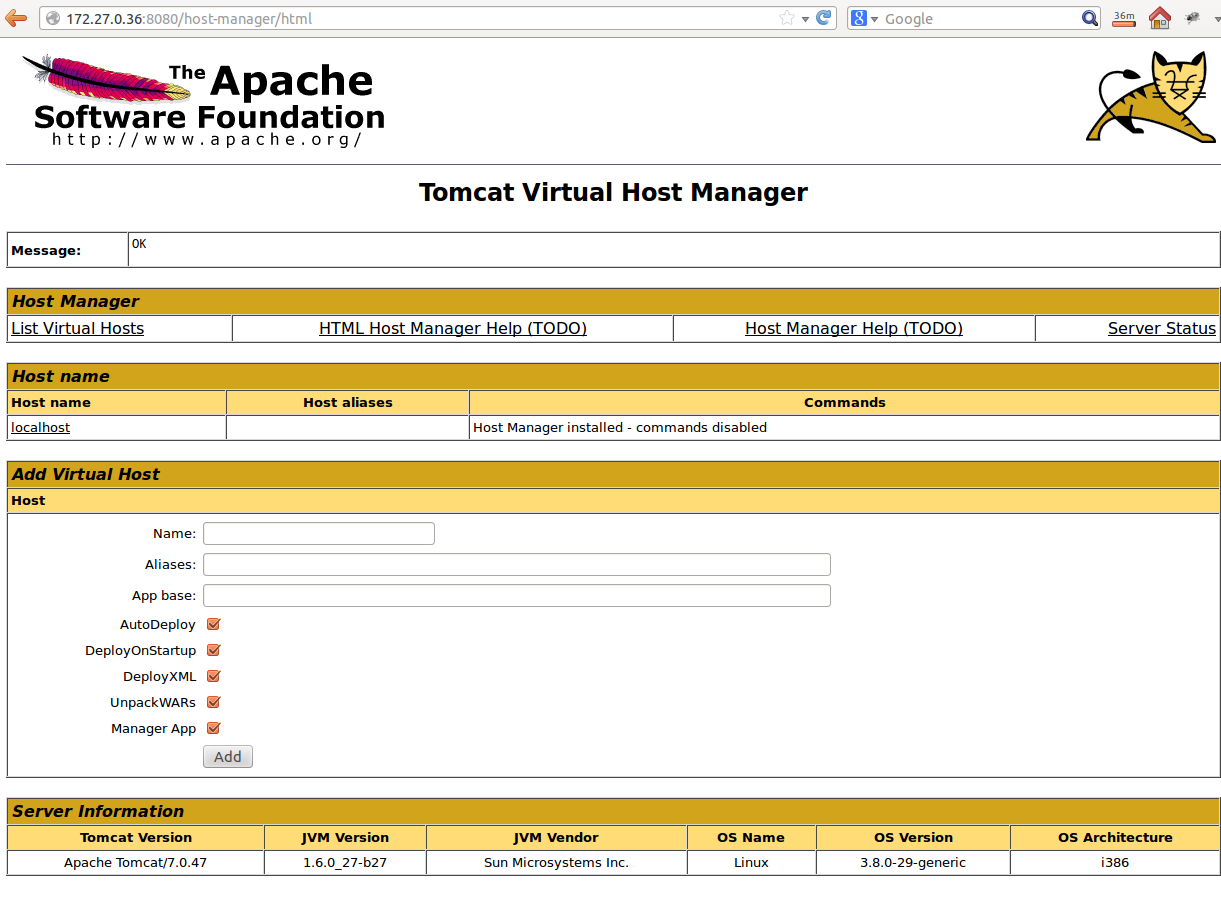
Task: Go to the browser home page icon
Action: click(x=1159, y=17)
